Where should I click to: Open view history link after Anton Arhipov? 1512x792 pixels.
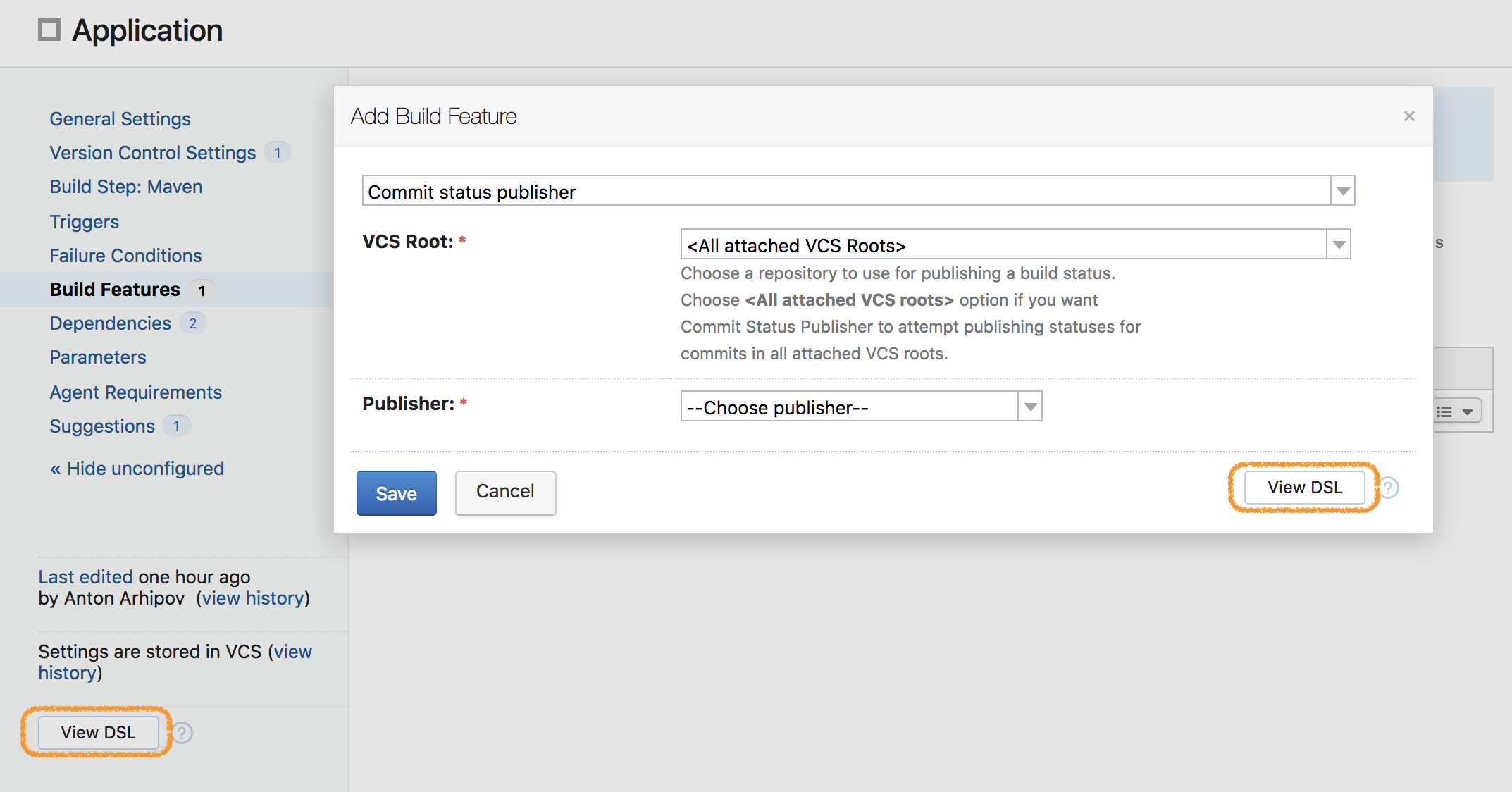(x=253, y=598)
